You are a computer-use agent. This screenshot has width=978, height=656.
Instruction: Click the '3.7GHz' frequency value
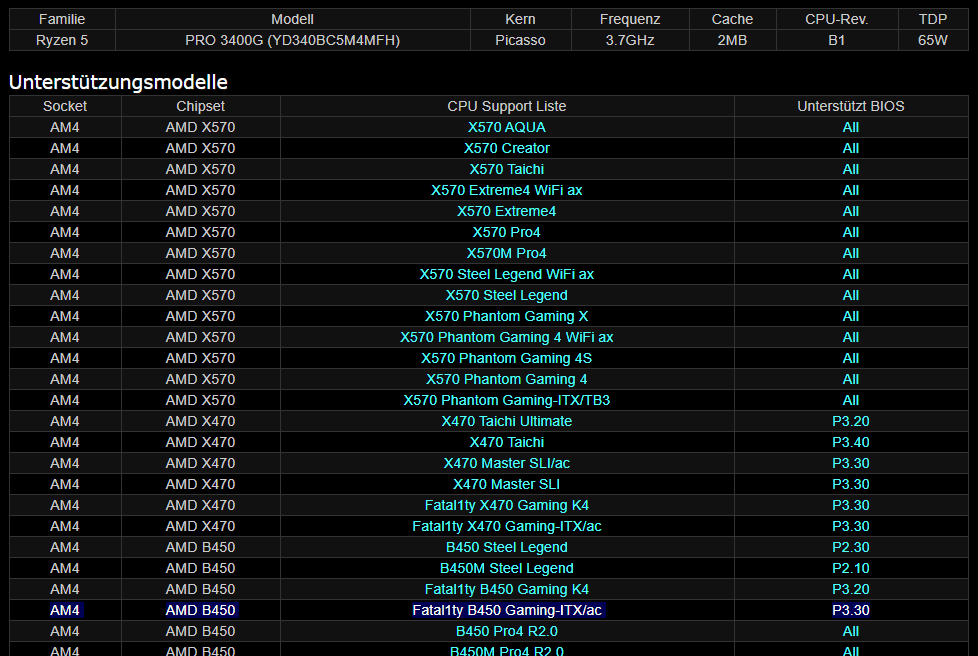tap(630, 41)
